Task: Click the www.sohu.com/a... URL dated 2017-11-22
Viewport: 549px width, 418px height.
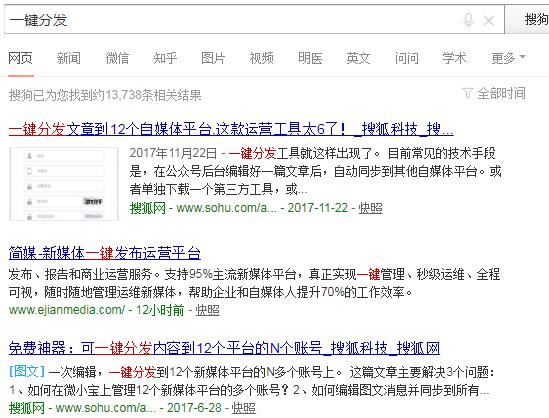Action: [226, 208]
